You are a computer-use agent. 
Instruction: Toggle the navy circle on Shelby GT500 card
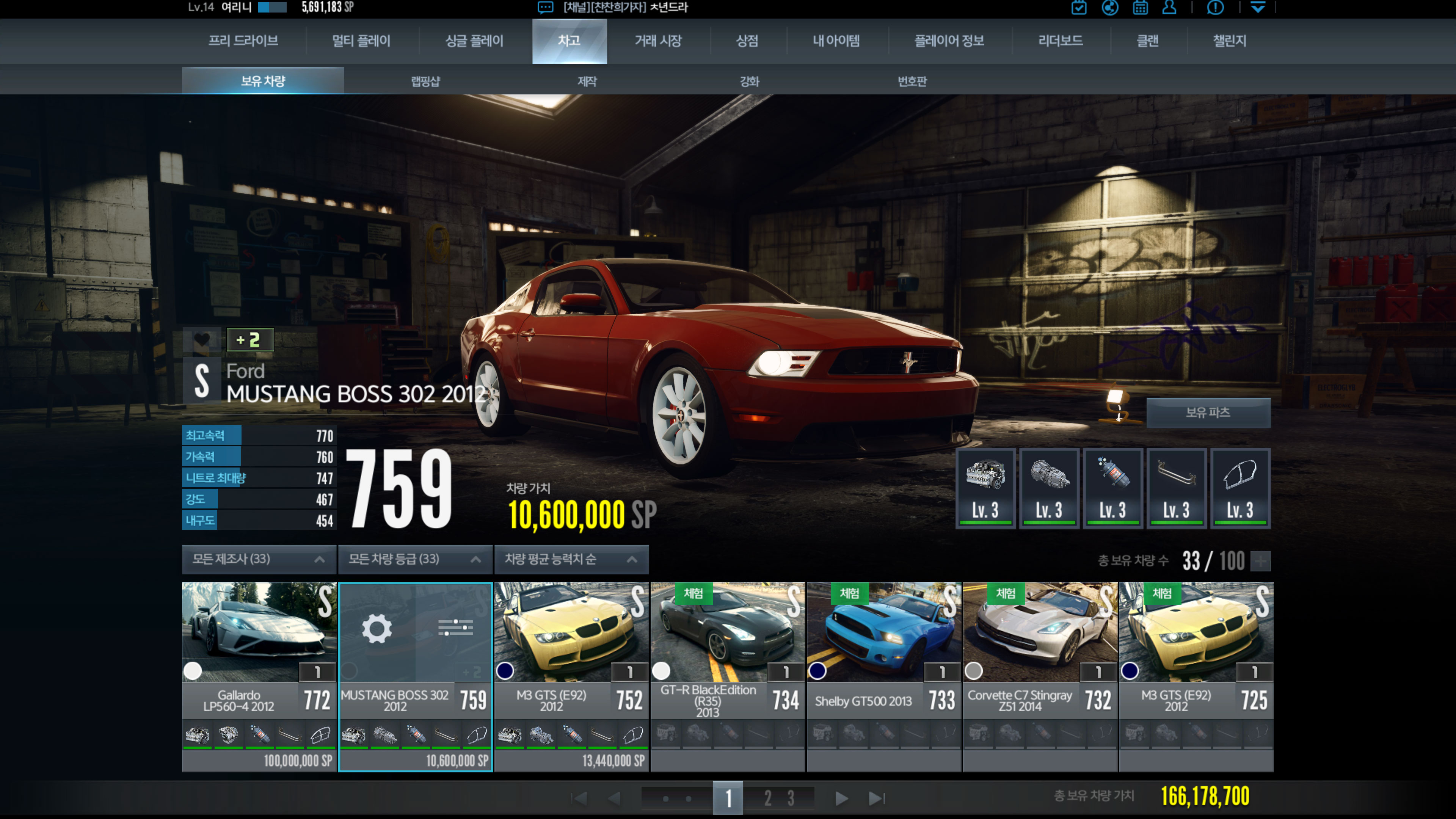[817, 671]
